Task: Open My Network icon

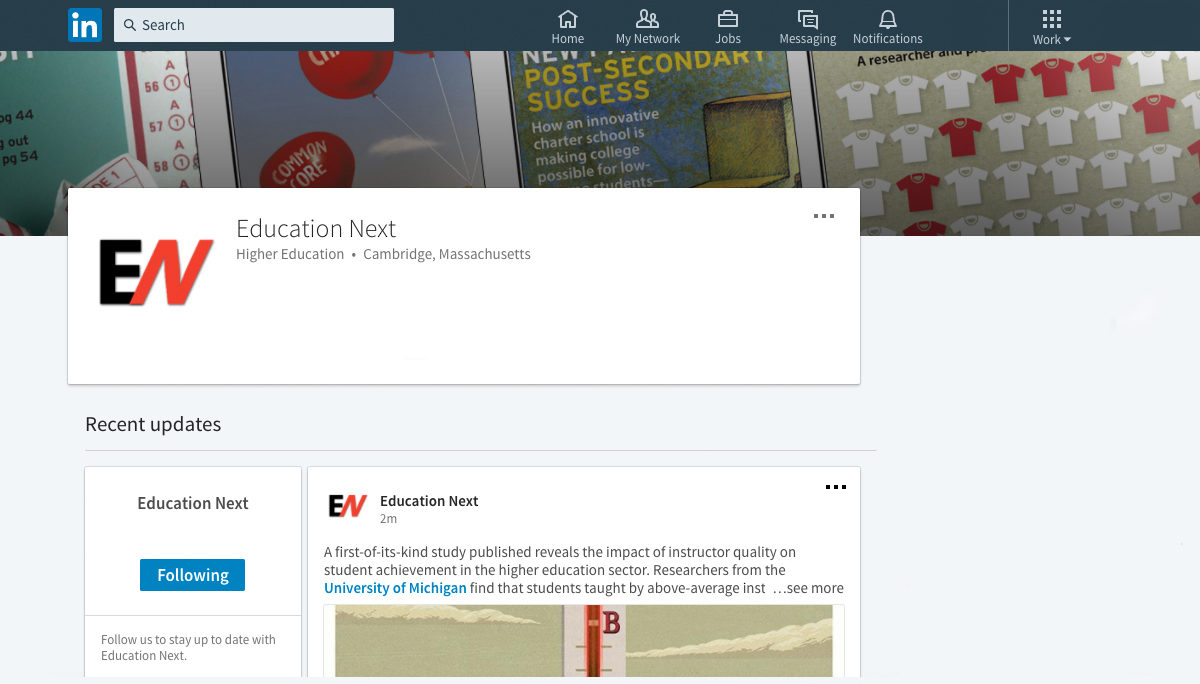Action: 648,19
